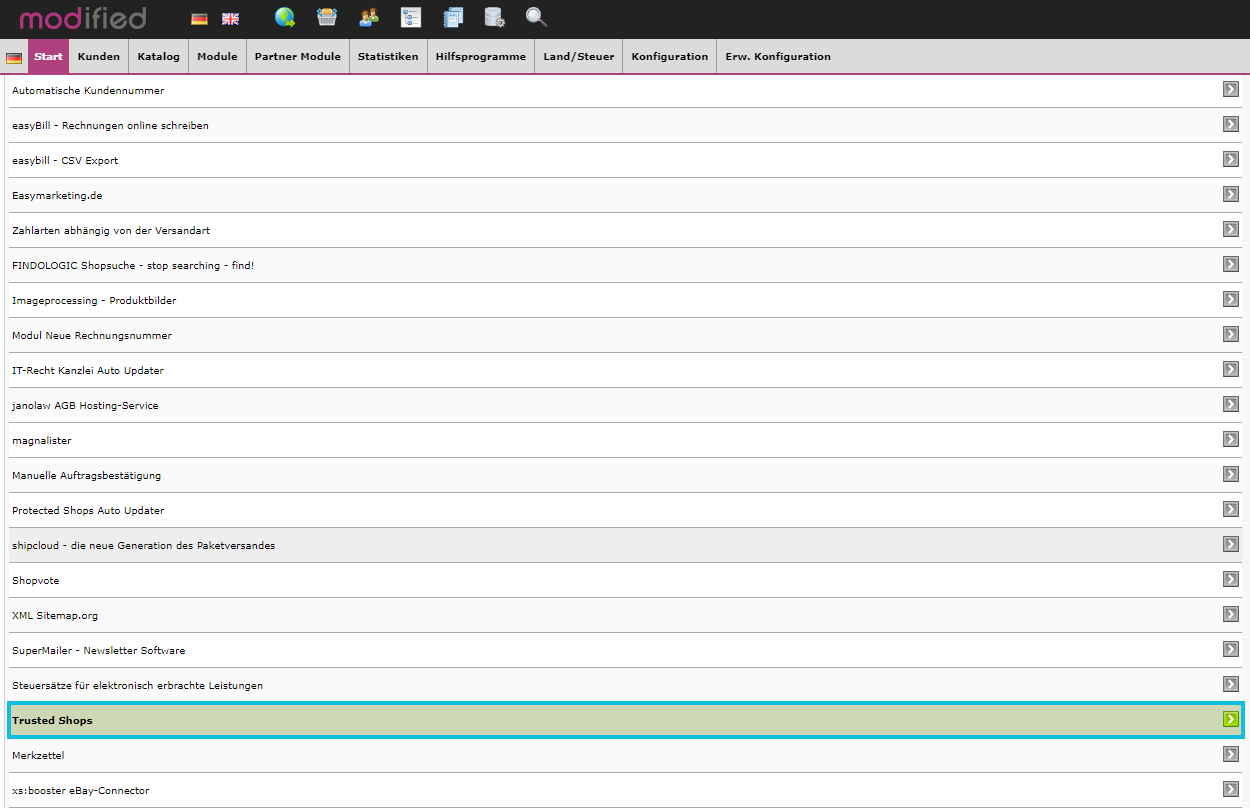
Task: Click the blue notebook pages icon
Action: point(453,17)
